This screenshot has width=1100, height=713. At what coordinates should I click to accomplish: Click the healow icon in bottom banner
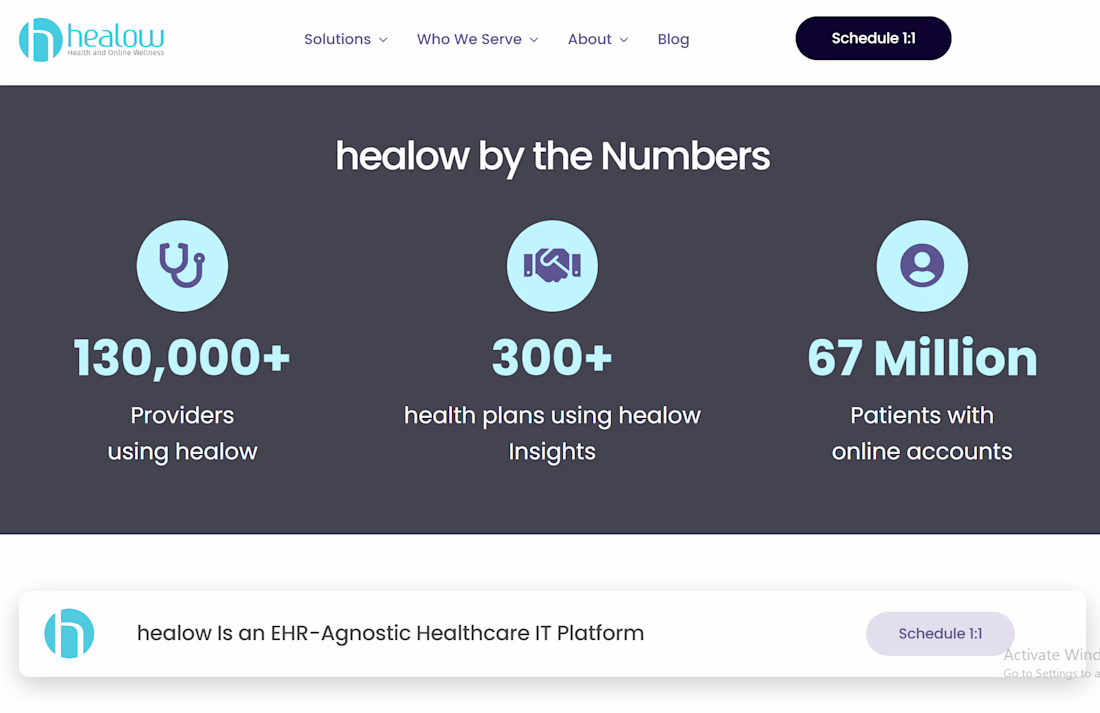69,633
